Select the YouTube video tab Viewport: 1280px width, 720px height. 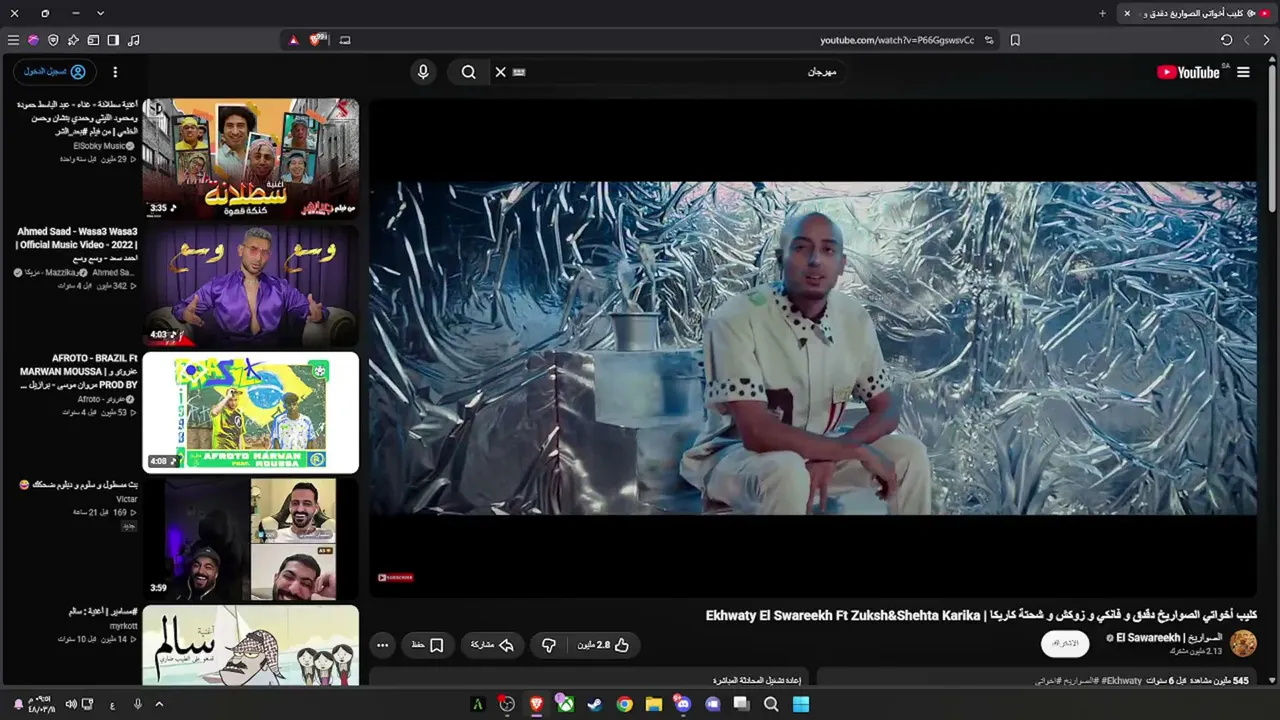(1197, 13)
